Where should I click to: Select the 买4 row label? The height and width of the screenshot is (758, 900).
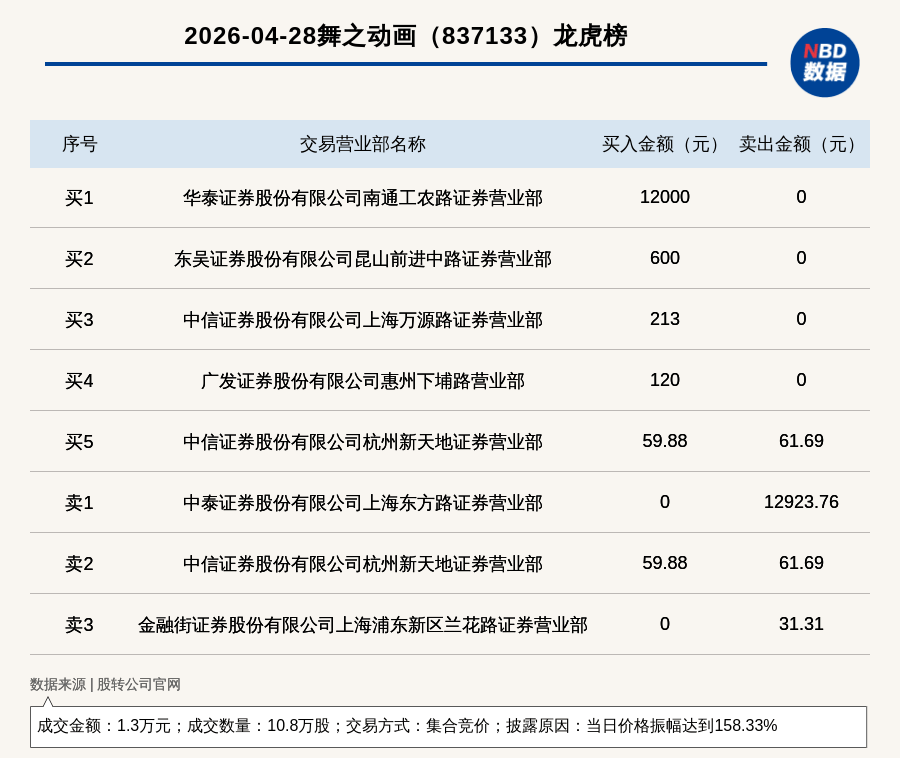79,381
